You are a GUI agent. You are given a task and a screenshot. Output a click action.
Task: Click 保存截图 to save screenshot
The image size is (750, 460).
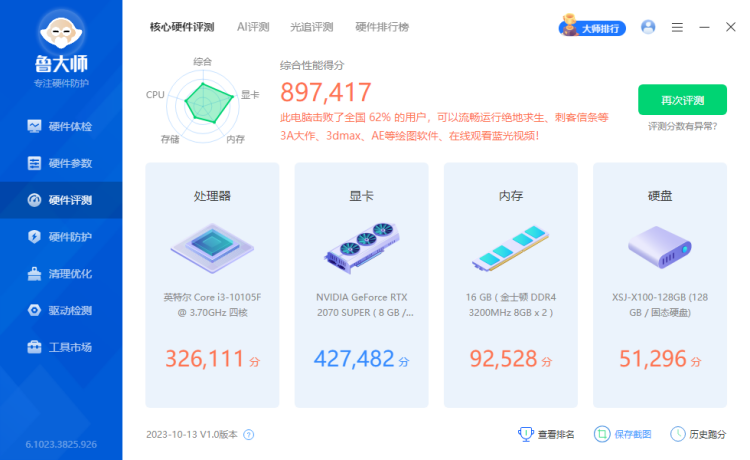point(622,434)
